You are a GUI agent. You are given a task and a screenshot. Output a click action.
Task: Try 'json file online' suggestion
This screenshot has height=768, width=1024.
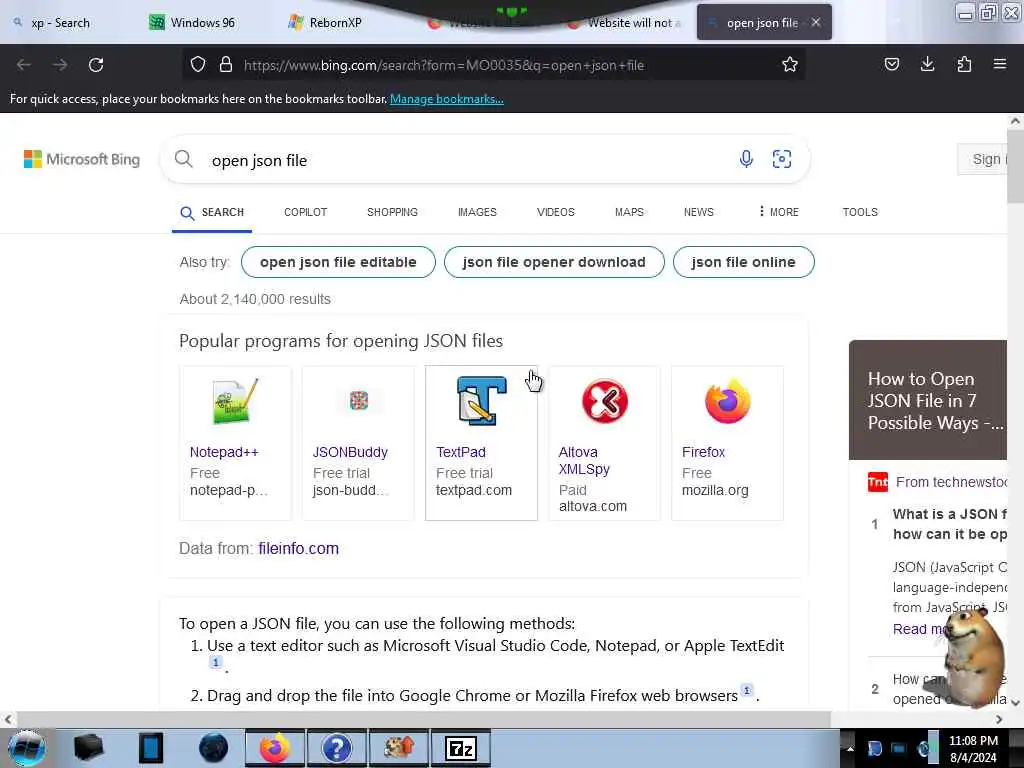(x=743, y=262)
